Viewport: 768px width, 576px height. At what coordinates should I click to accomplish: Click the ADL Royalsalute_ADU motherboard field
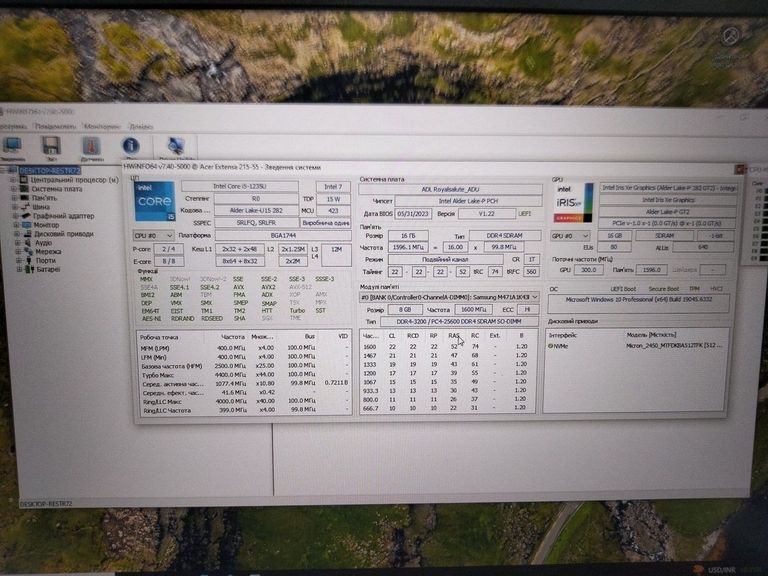[x=450, y=189]
